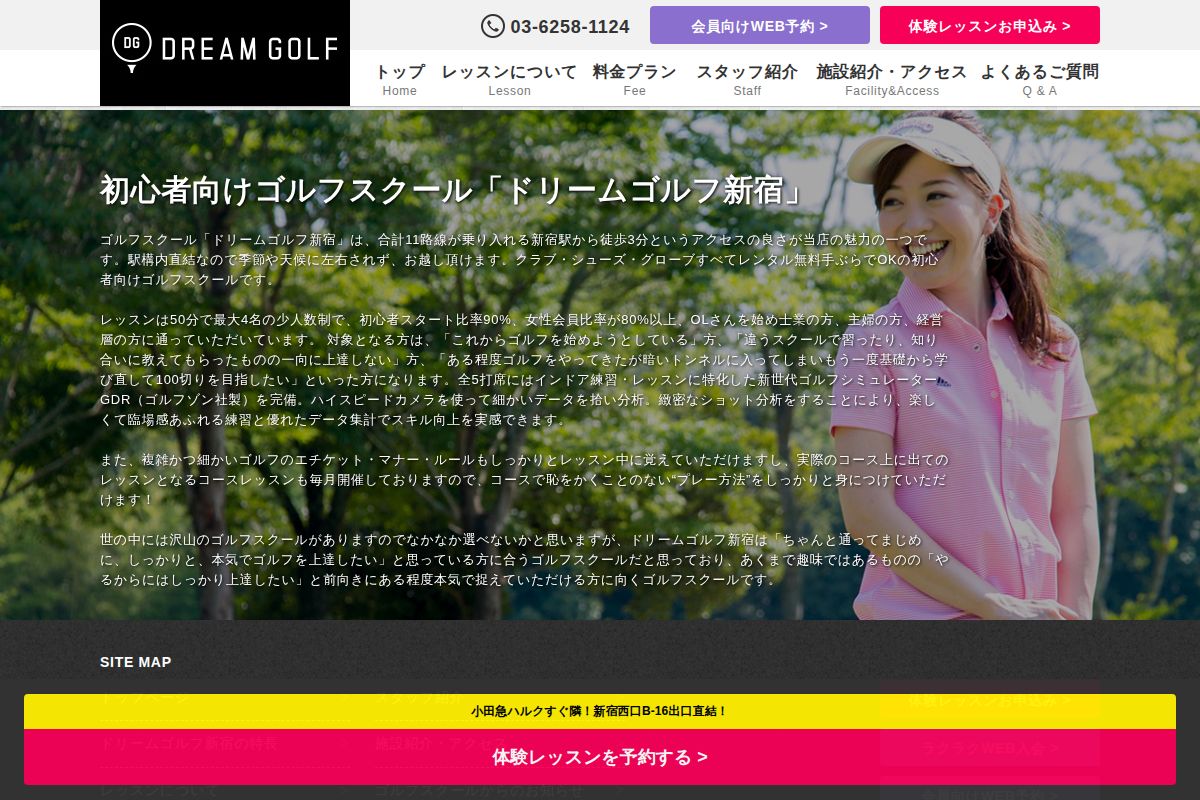Click paragraph starting レッスンは50分で最大4名
Screen dimensions: 1200x800
coord(524,370)
